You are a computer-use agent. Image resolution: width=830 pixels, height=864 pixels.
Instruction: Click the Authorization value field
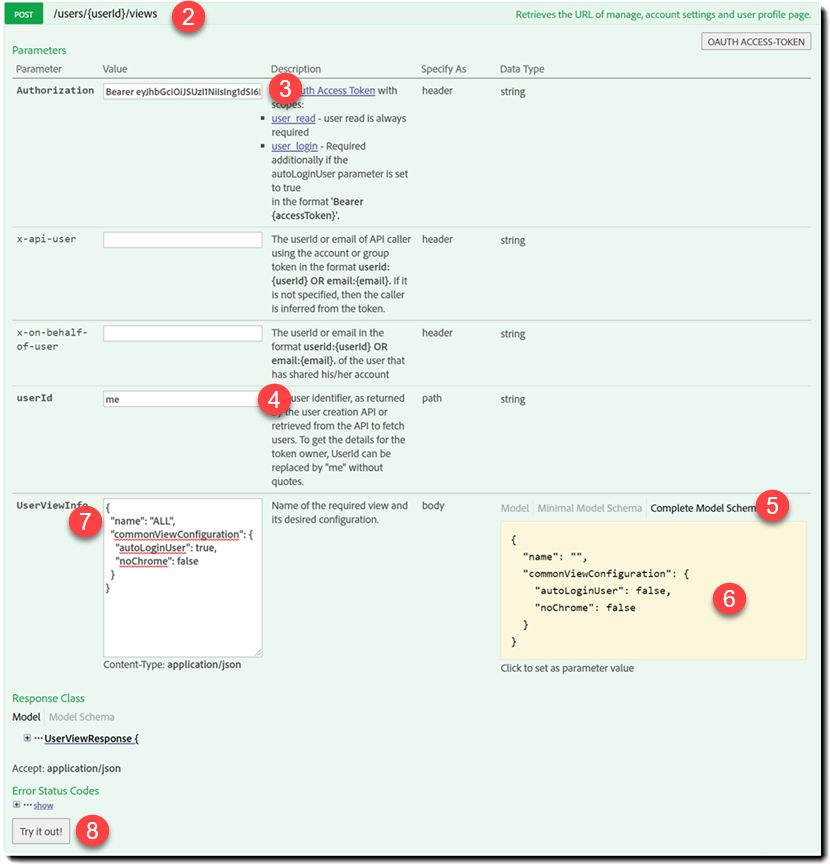click(182, 91)
